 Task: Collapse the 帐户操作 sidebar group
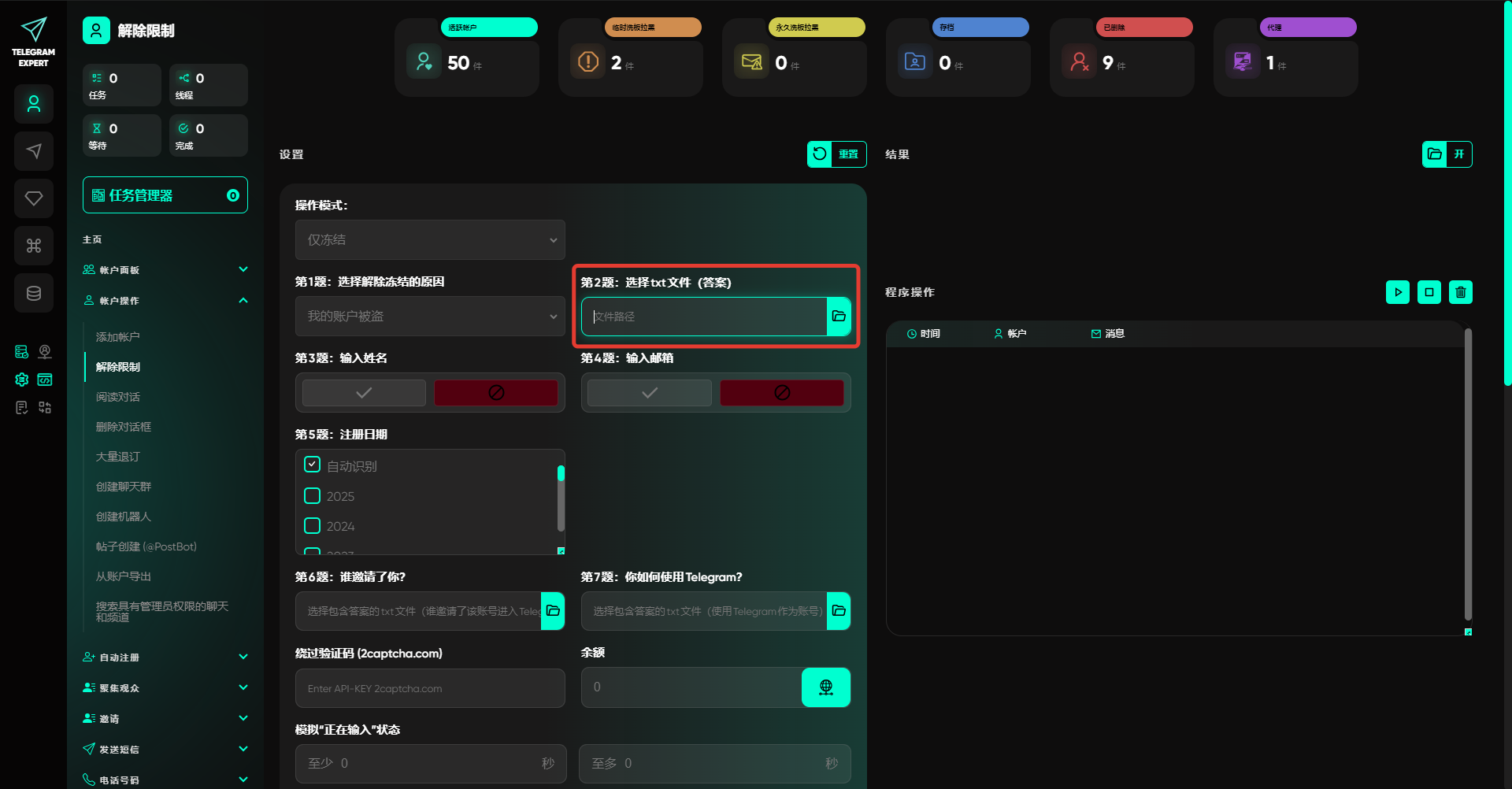pos(165,301)
